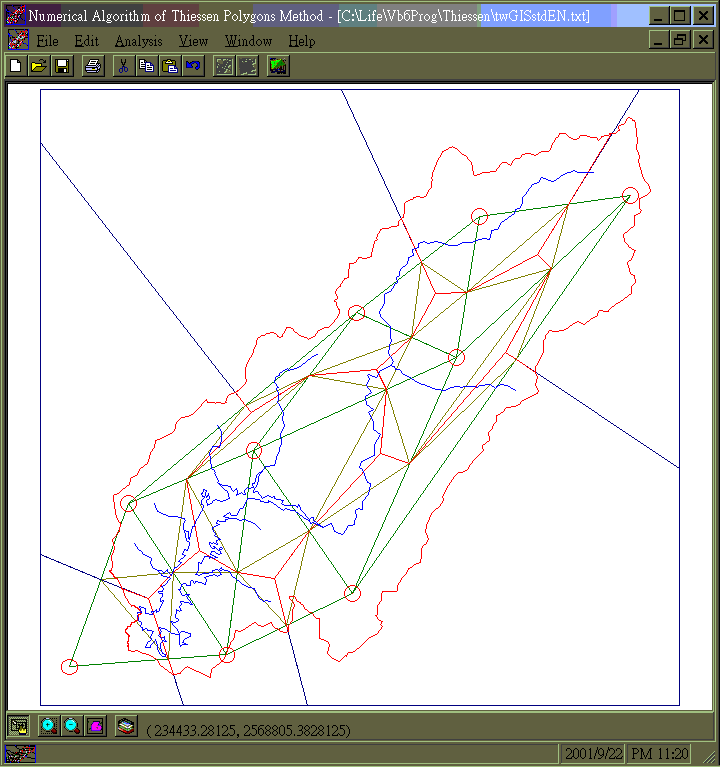Minimize the main application window
The width and height of the screenshot is (720, 767).
[658, 16]
